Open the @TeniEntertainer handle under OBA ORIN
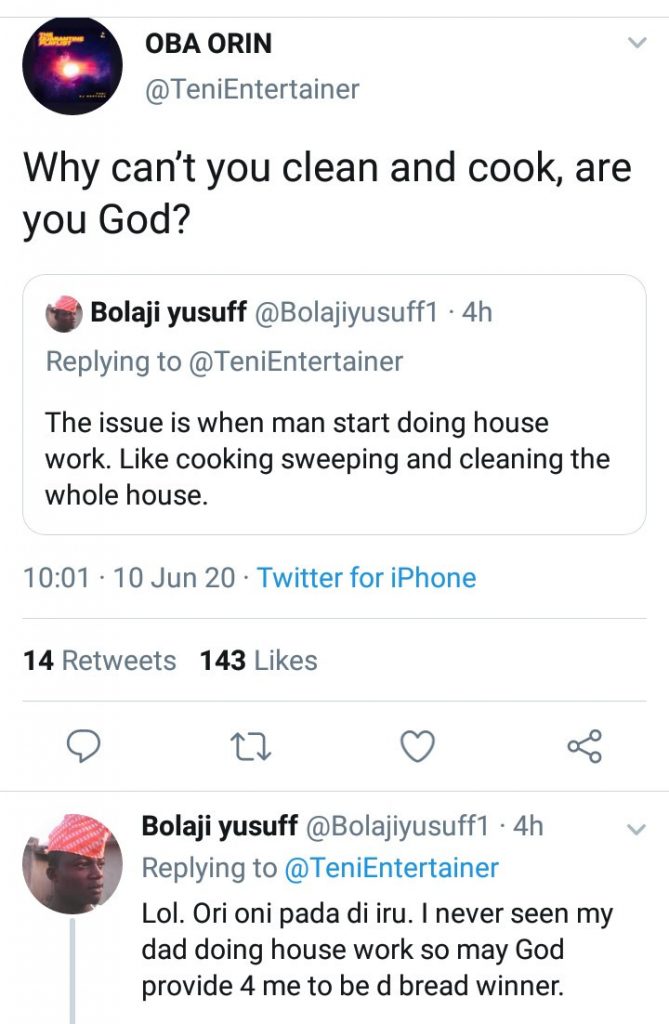 tap(252, 90)
